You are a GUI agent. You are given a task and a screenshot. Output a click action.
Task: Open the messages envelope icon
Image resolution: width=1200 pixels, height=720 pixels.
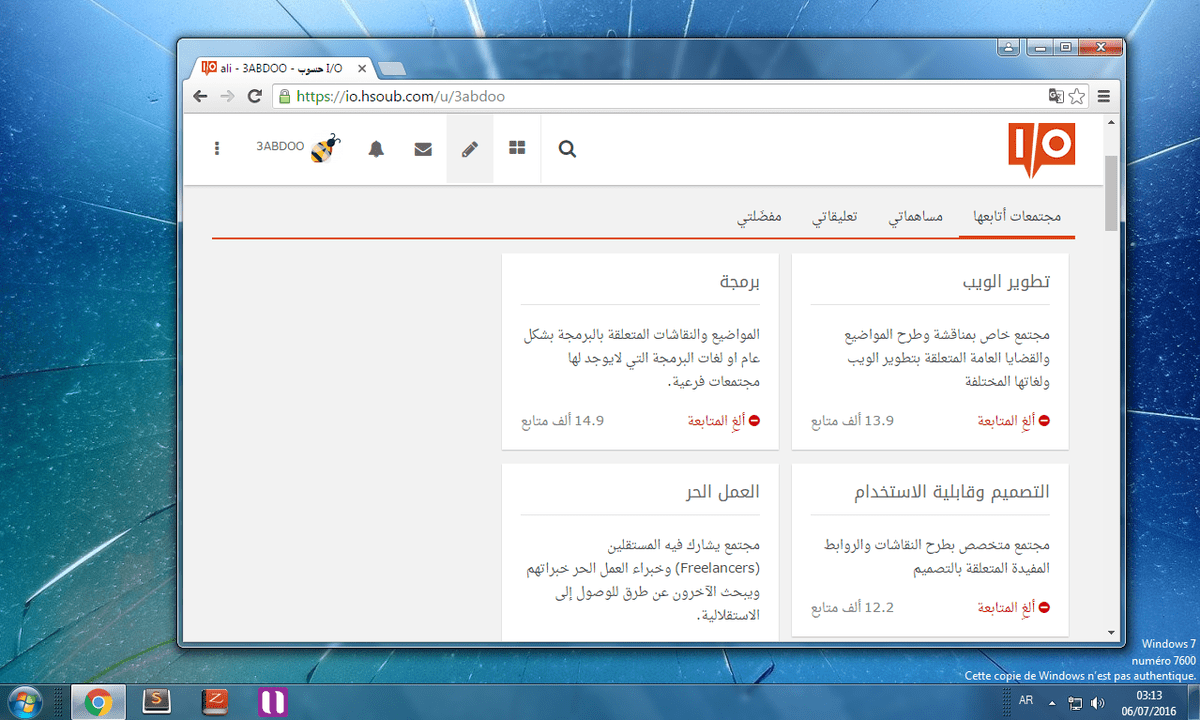click(423, 149)
